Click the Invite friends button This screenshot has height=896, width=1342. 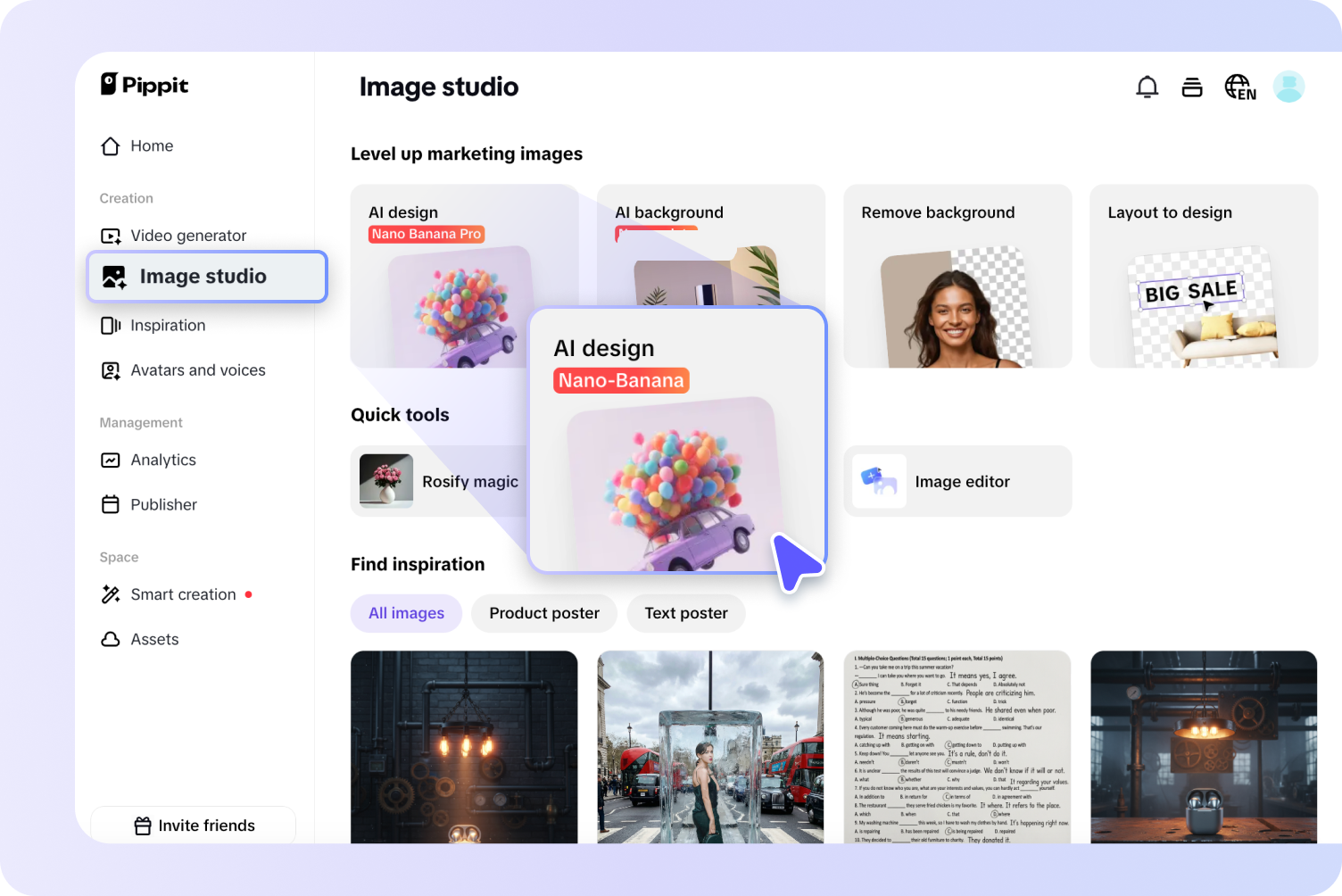pos(193,825)
